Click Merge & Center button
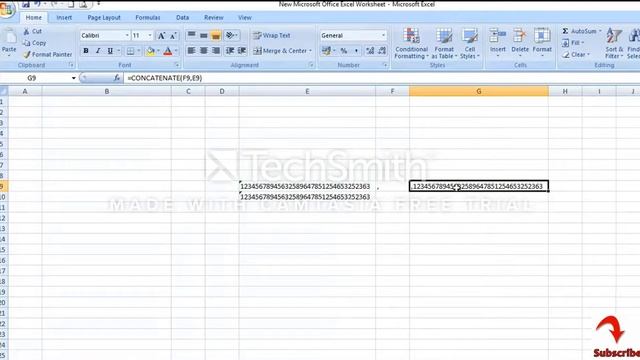Screen dimensions: 640x360 (x=280, y=51)
